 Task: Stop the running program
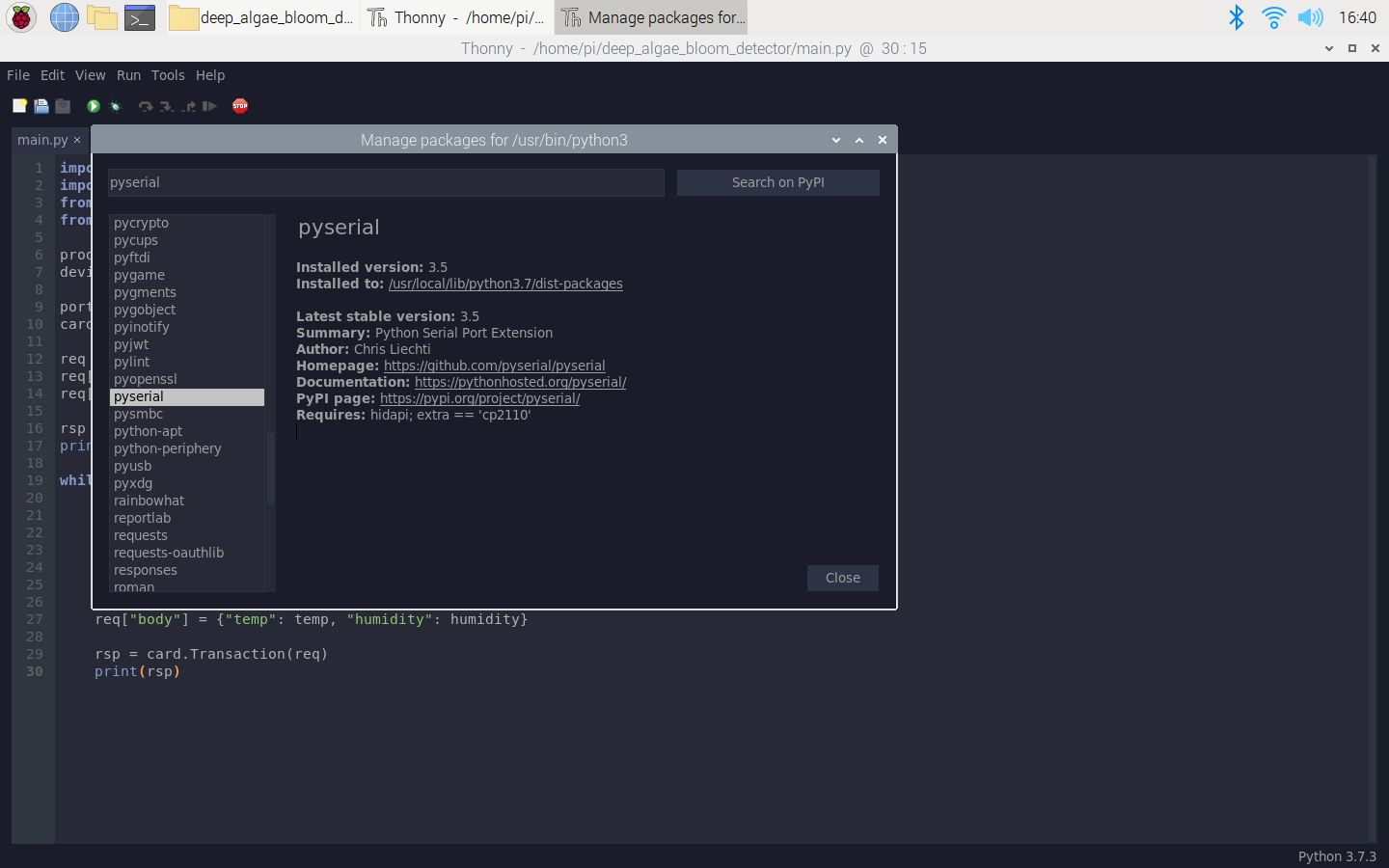pos(239,106)
